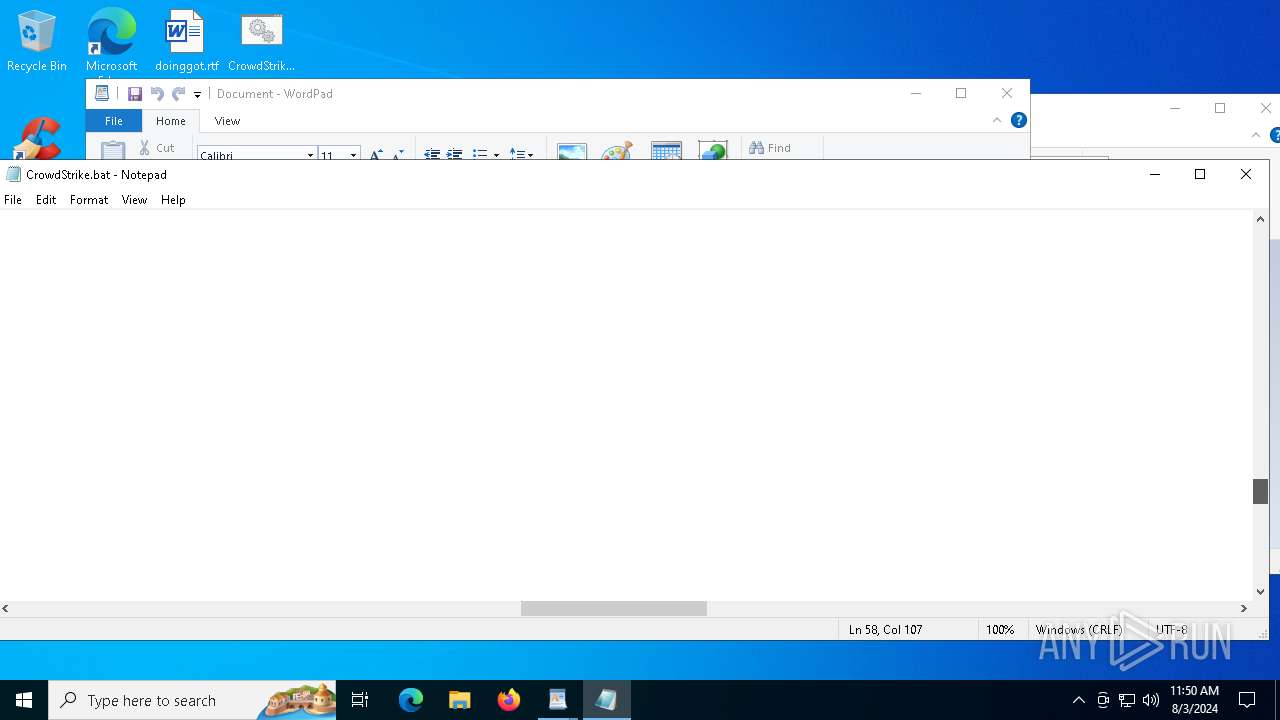Click the WordPad Redo icon

pos(178,94)
